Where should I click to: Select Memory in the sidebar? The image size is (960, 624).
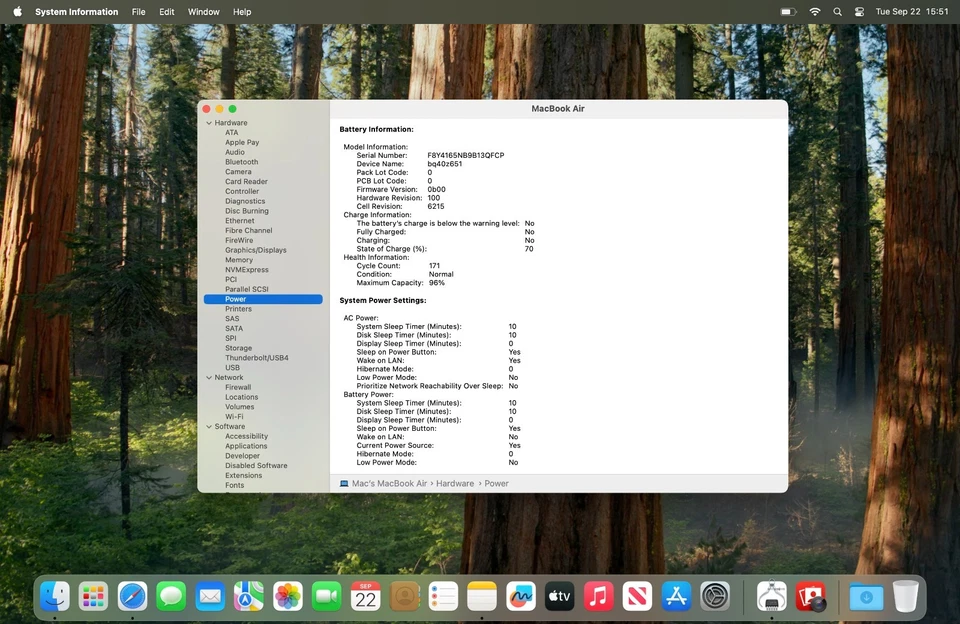tap(239, 260)
